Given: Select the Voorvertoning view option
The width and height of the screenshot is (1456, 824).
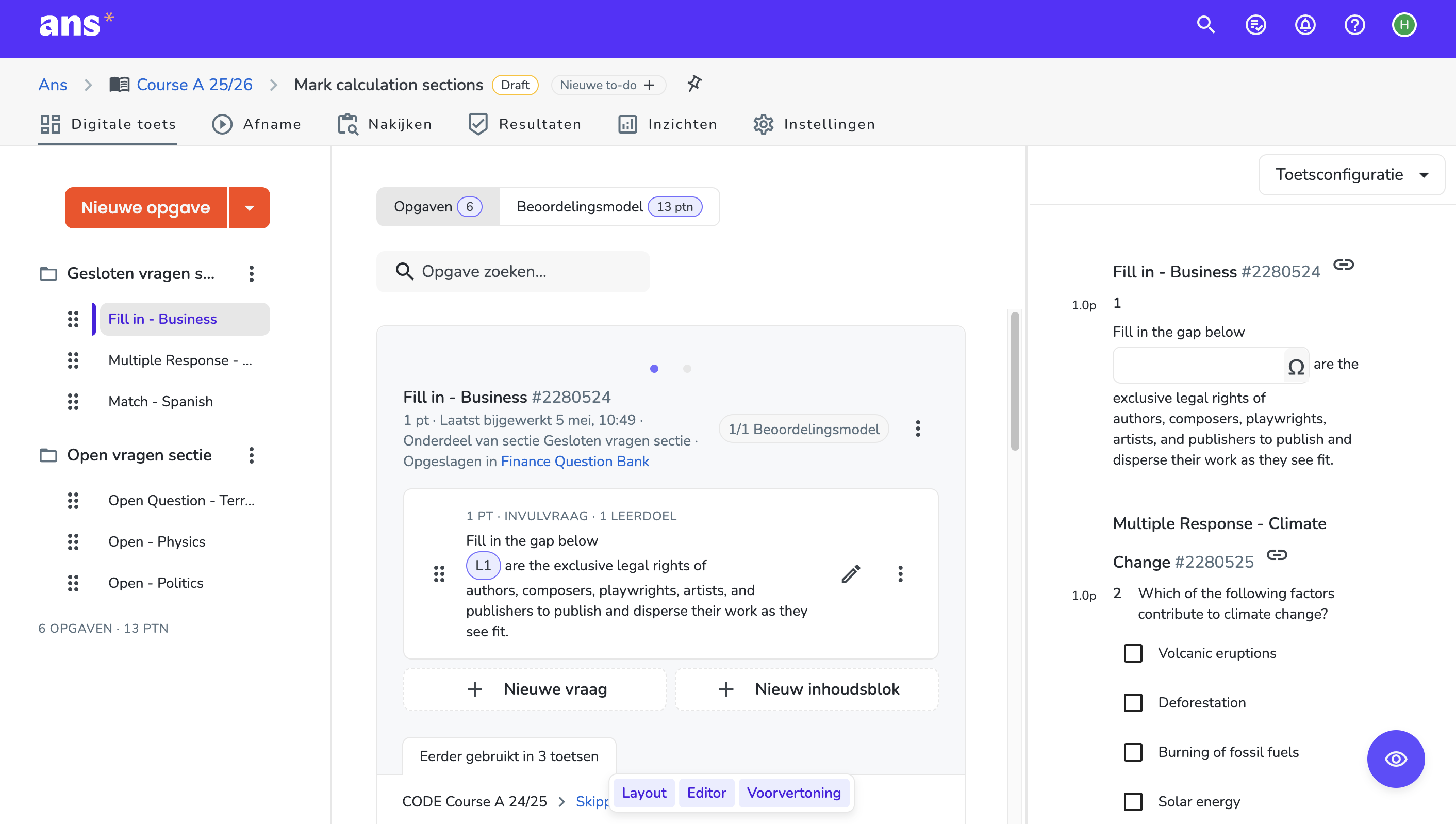Looking at the screenshot, I should 793,793.
